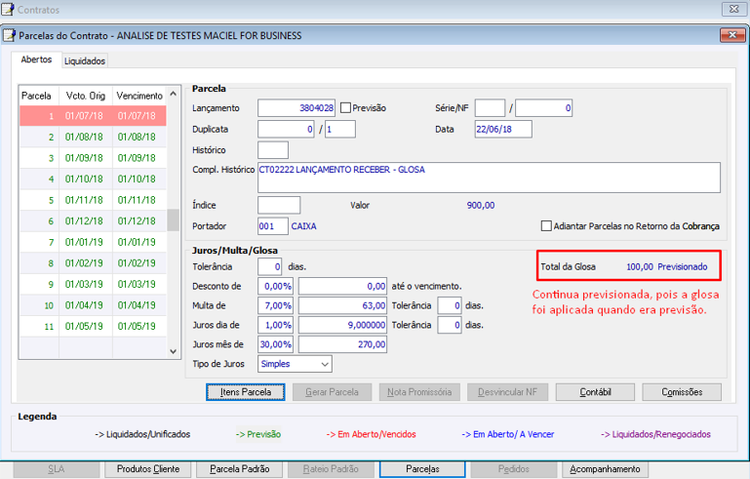
Task: Select the Abertos tab
Action: tap(36, 59)
